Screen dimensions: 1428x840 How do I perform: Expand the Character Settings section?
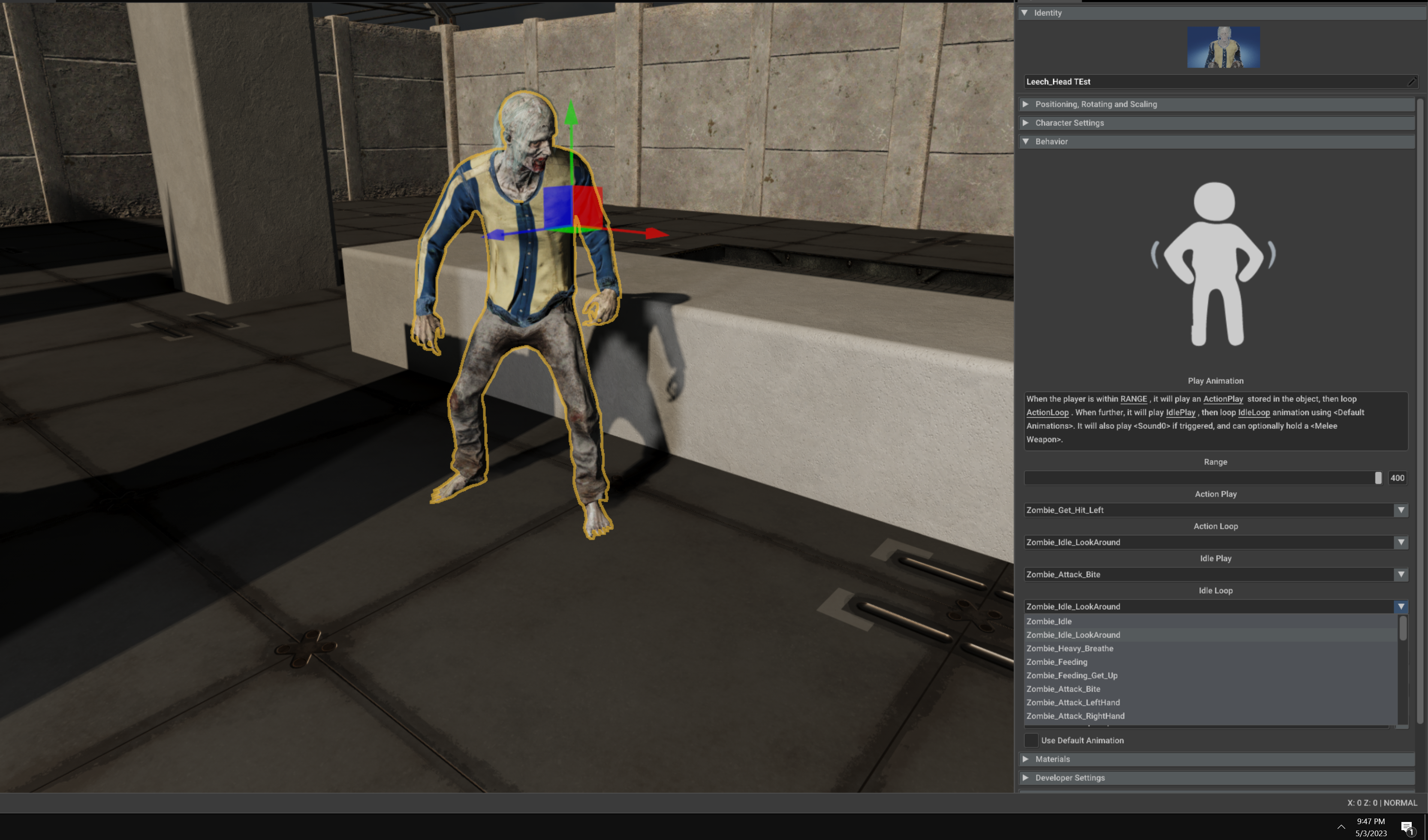click(x=1026, y=123)
